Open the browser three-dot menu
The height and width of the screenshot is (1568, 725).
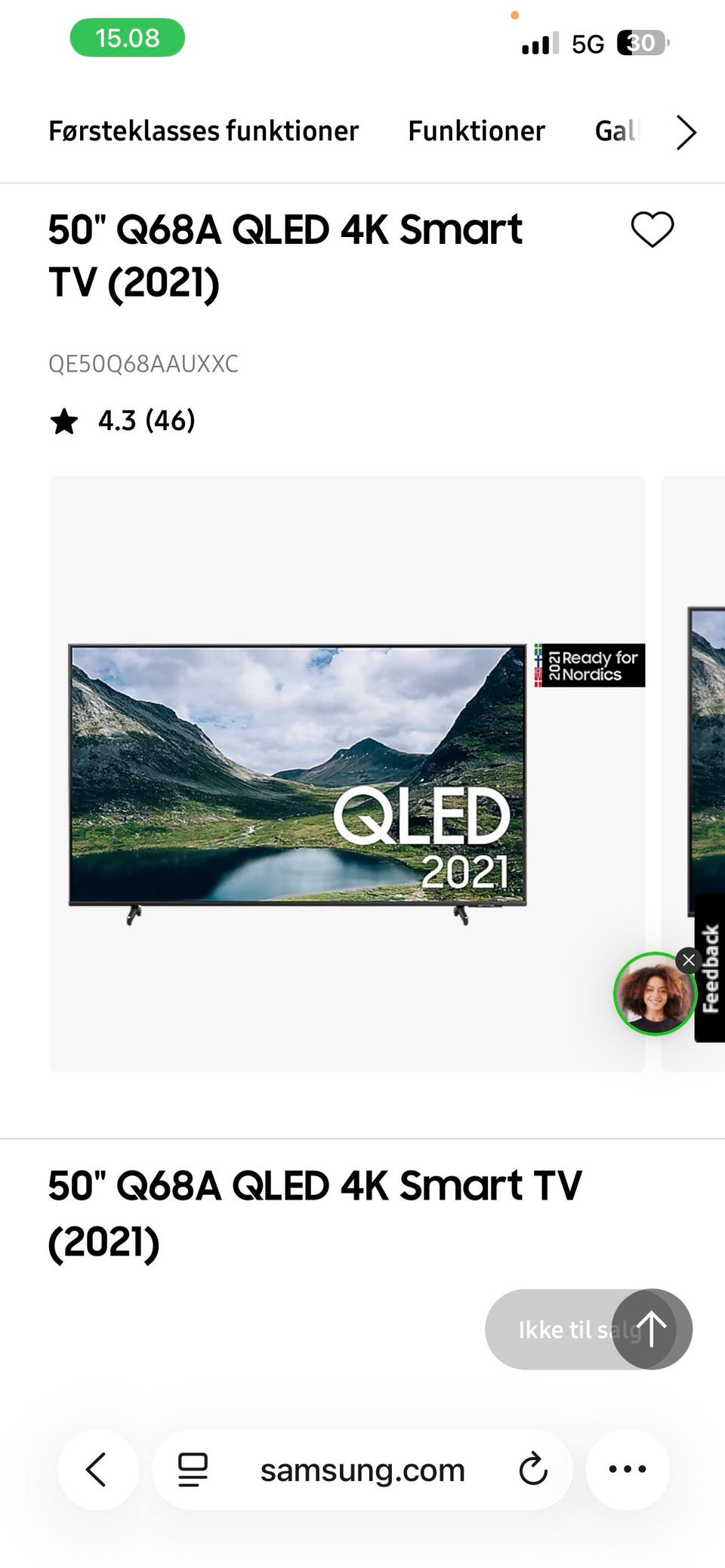628,1469
